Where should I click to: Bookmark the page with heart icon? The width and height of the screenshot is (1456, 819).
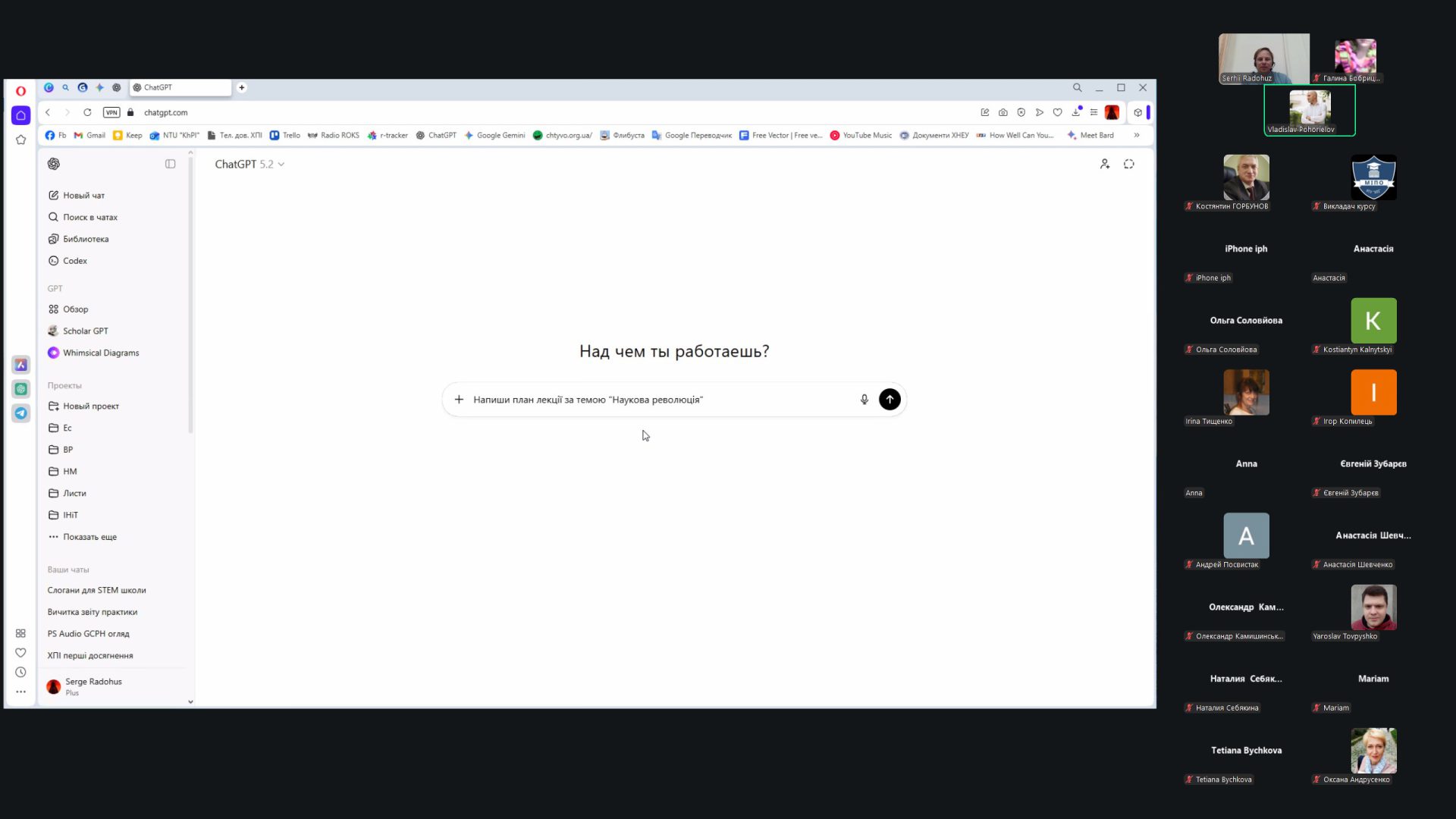click(1058, 112)
